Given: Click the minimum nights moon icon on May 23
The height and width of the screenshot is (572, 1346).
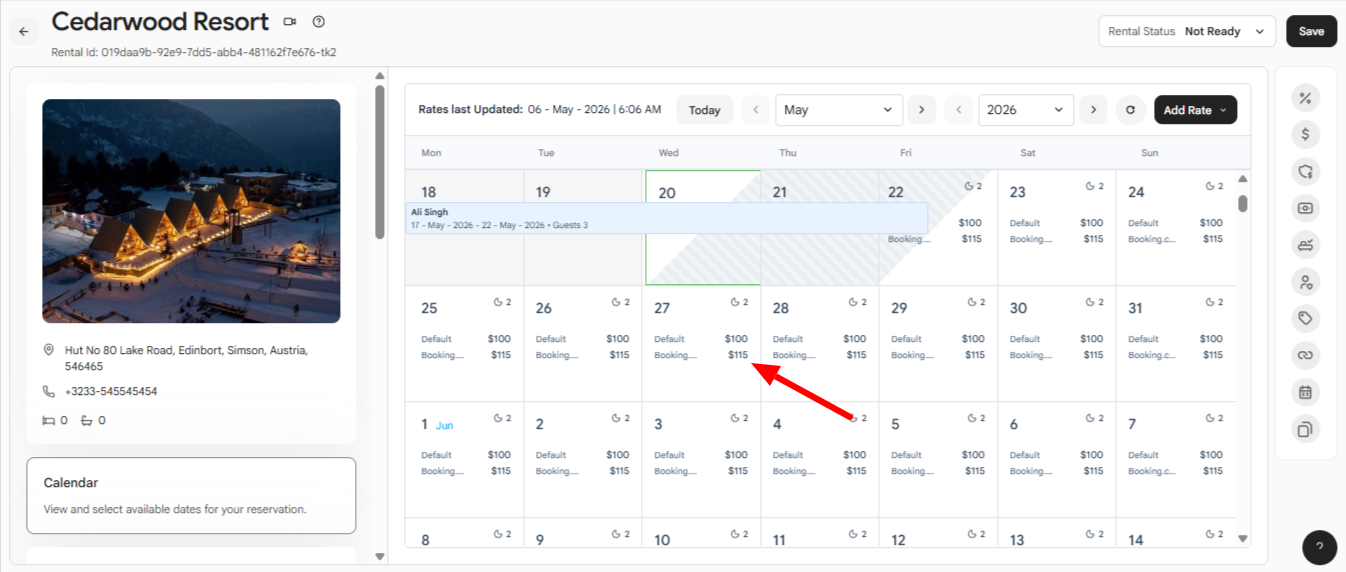Looking at the screenshot, I should [x=1091, y=186].
